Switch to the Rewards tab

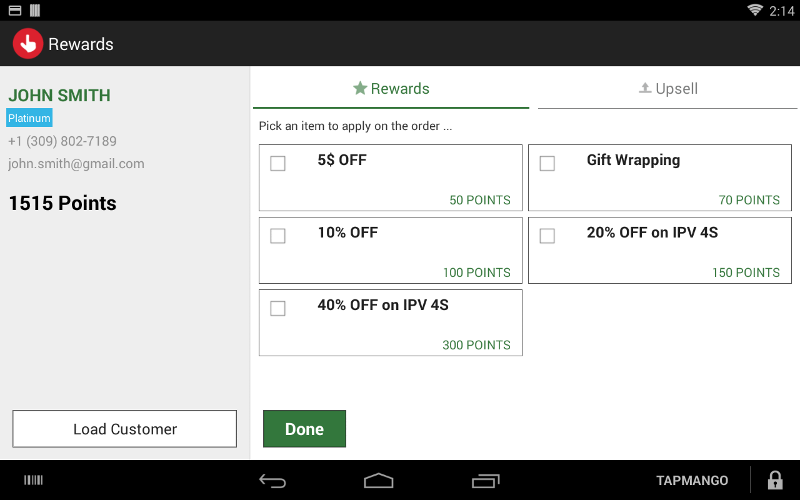(x=391, y=89)
